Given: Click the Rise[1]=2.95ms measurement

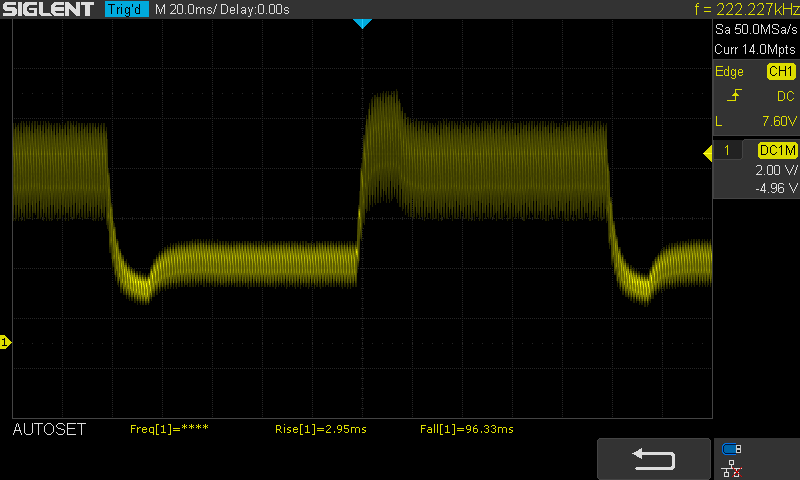Looking at the screenshot, I should (x=320, y=429).
